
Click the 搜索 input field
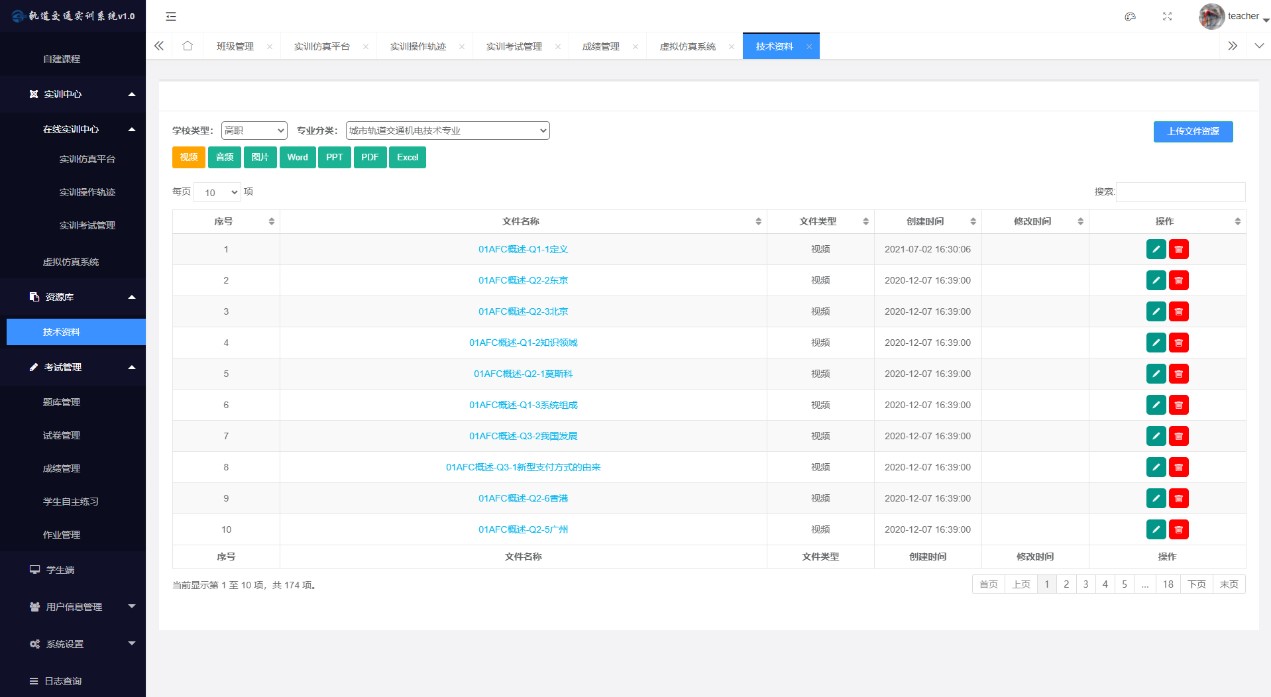click(1180, 192)
